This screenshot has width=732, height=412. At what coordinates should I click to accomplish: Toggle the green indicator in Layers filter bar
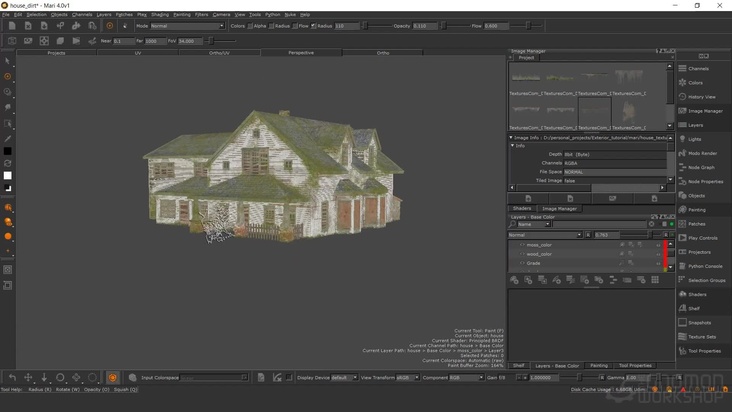coord(672,224)
